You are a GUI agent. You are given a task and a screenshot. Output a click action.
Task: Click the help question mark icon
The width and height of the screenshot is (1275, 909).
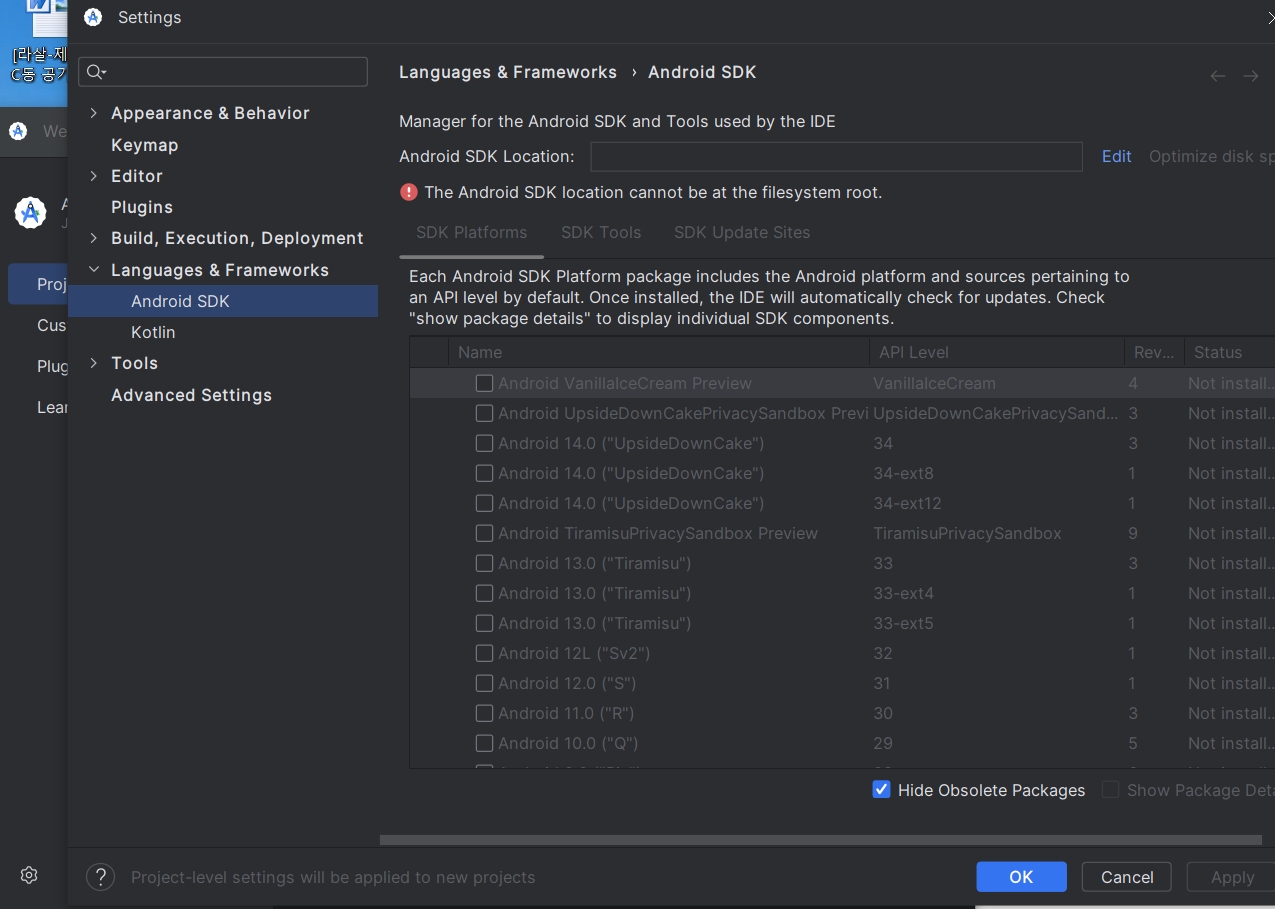(x=100, y=877)
